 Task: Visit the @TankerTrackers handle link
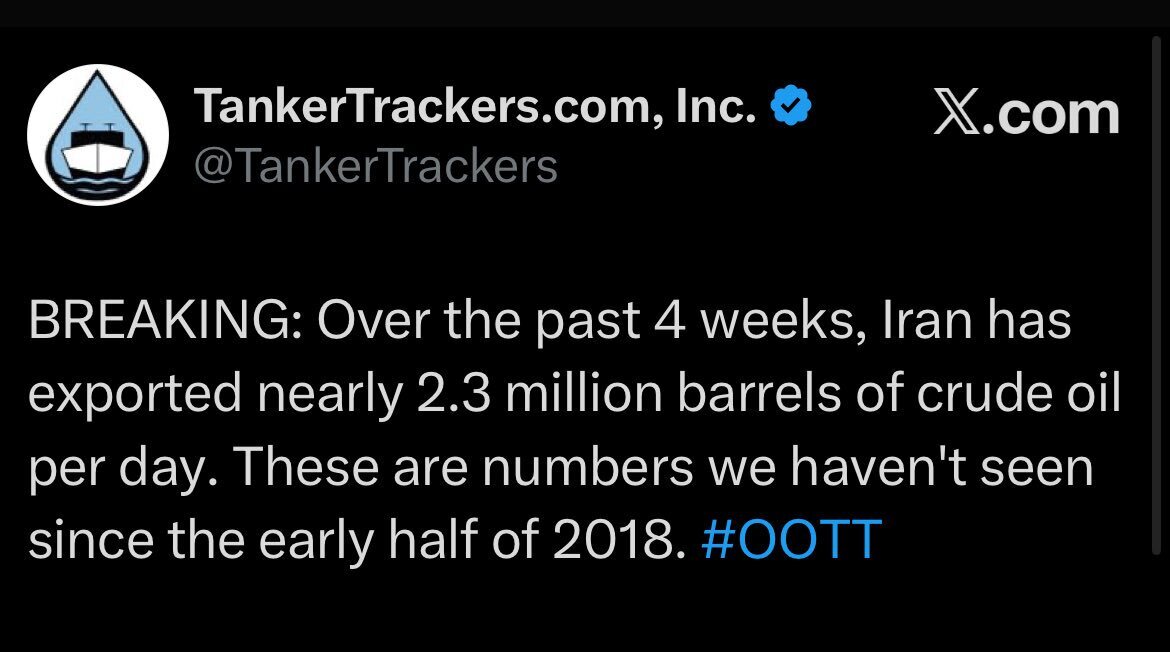[x=374, y=165]
